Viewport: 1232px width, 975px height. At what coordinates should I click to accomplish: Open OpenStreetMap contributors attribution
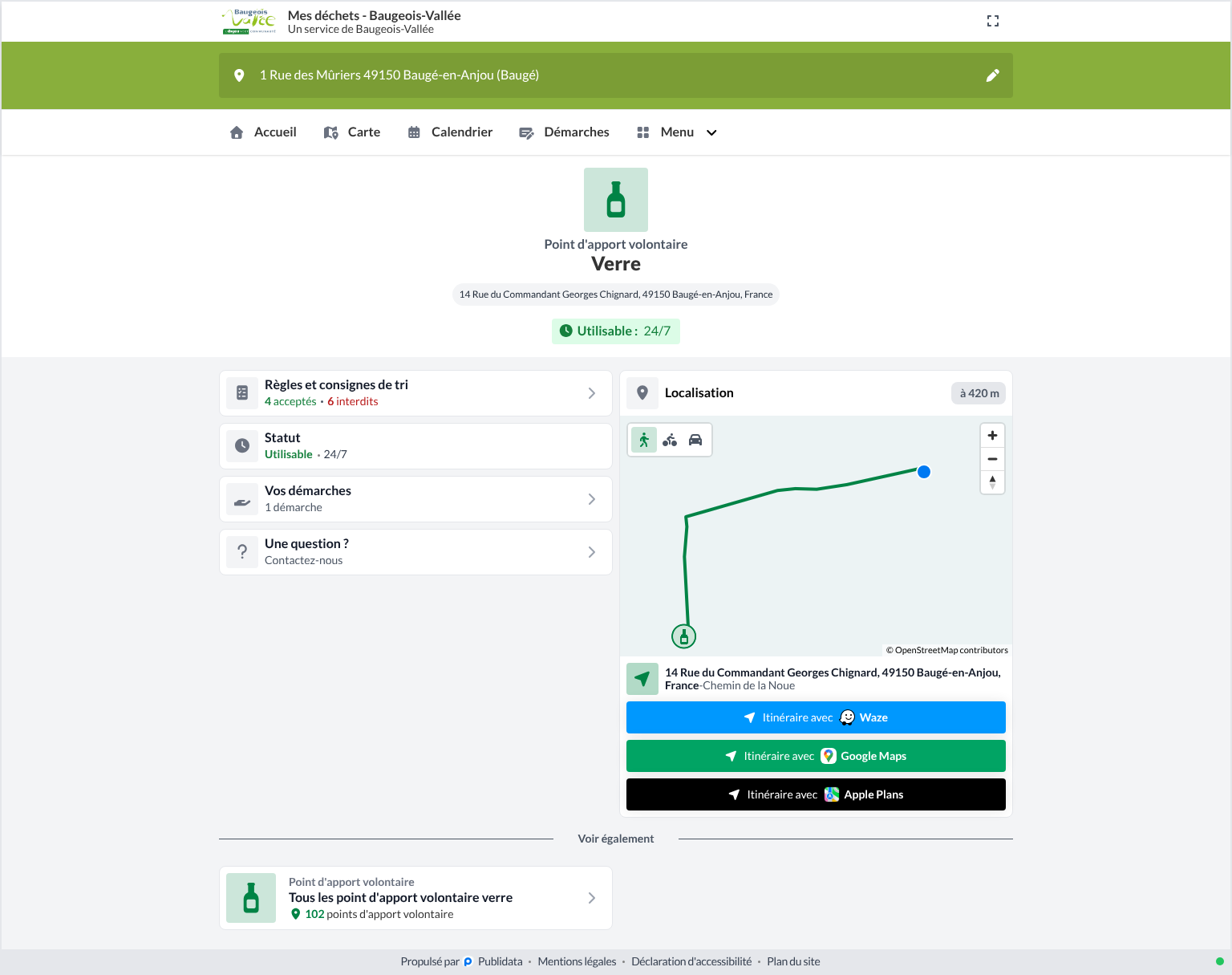tap(946, 650)
